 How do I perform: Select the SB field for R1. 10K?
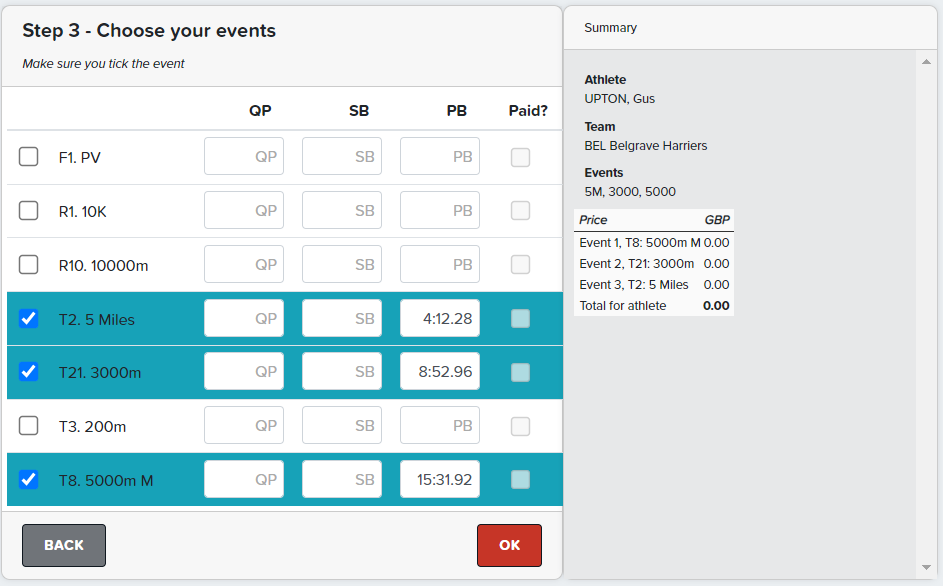tap(342, 211)
